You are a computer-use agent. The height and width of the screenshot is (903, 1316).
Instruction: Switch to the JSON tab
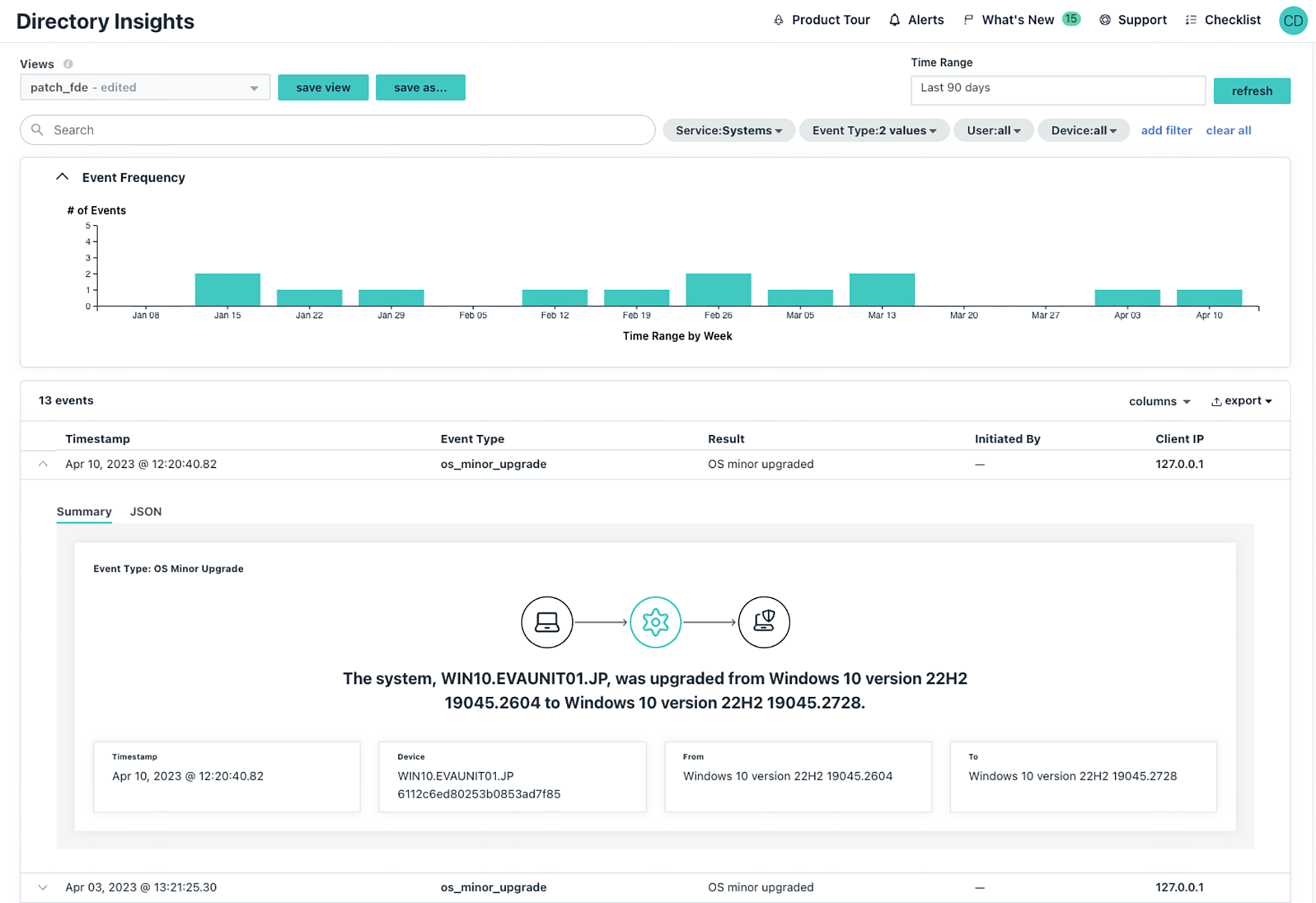coord(145,512)
